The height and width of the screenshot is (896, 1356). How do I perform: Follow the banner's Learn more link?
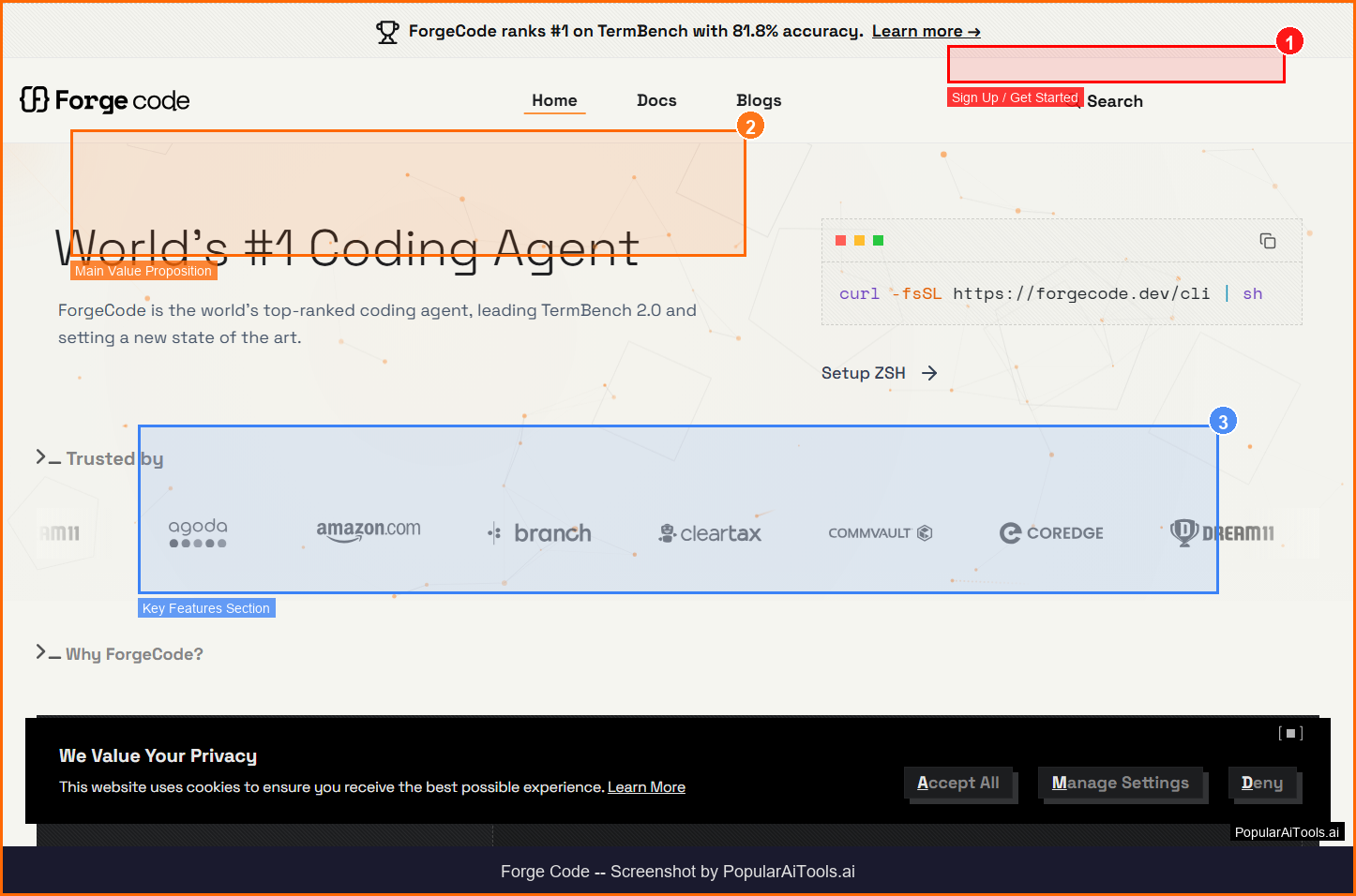(926, 32)
